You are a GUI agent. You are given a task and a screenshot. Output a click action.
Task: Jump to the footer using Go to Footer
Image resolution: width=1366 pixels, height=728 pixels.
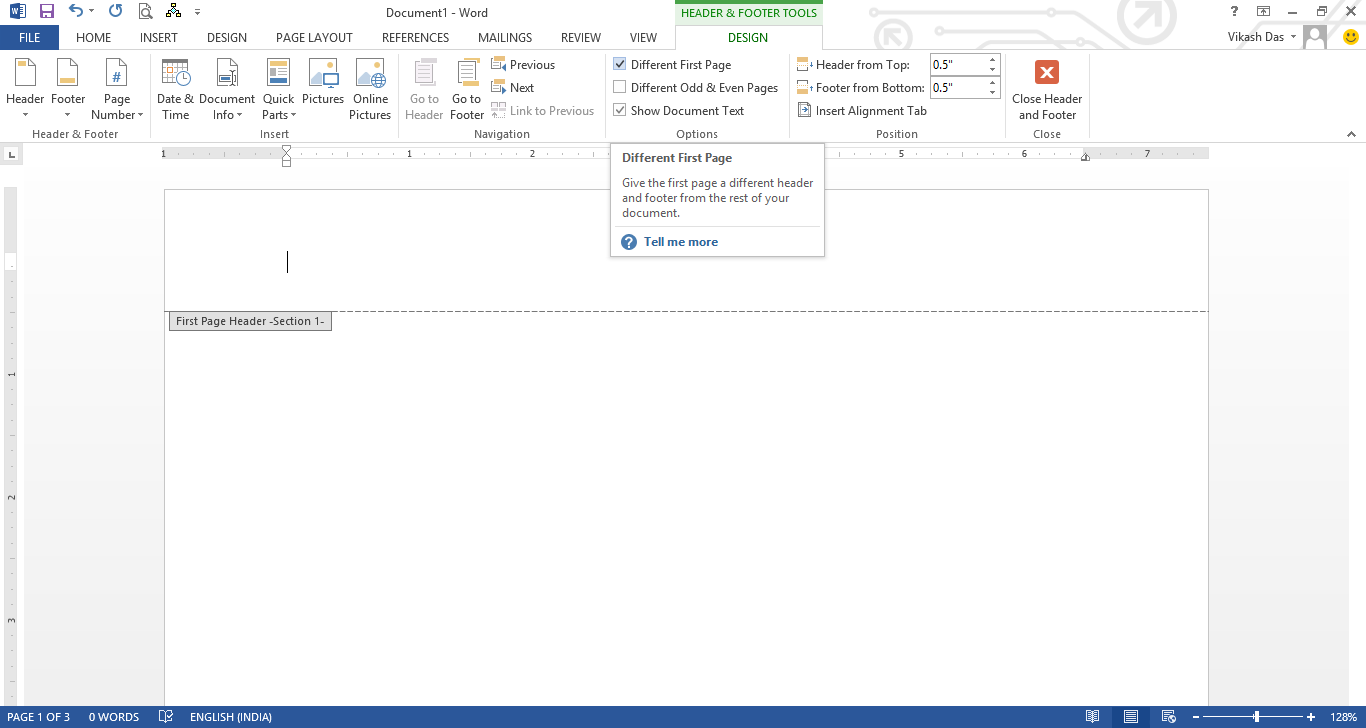click(x=466, y=89)
